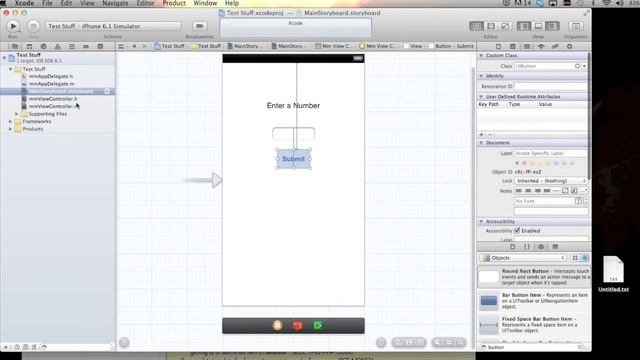640x360 pixels.
Task: Expand the Supporting Files group
Action: pyautogui.click(x=17, y=114)
